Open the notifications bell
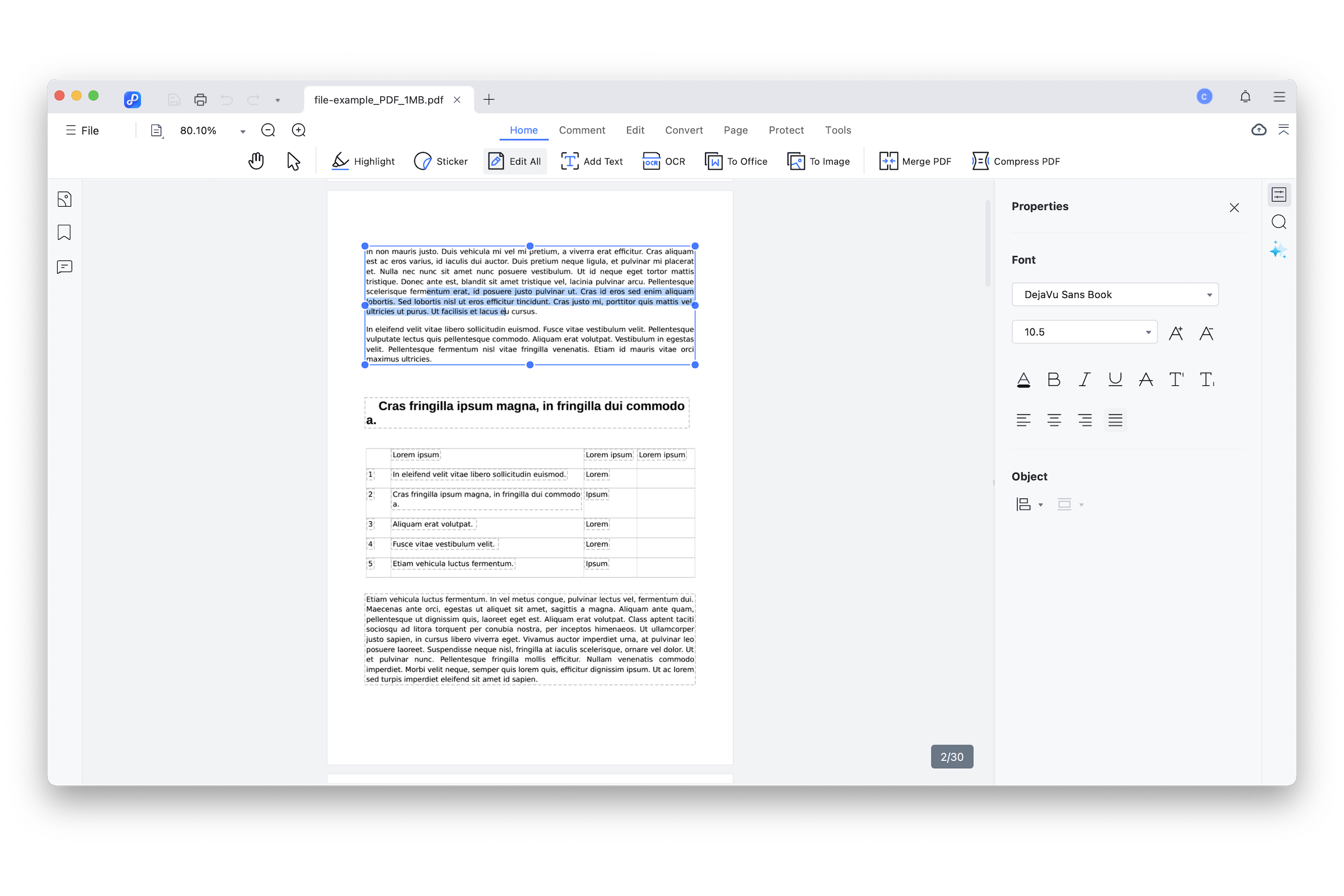This screenshot has width=1344, height=896. pyautogui.click(x=1245, y=96)
